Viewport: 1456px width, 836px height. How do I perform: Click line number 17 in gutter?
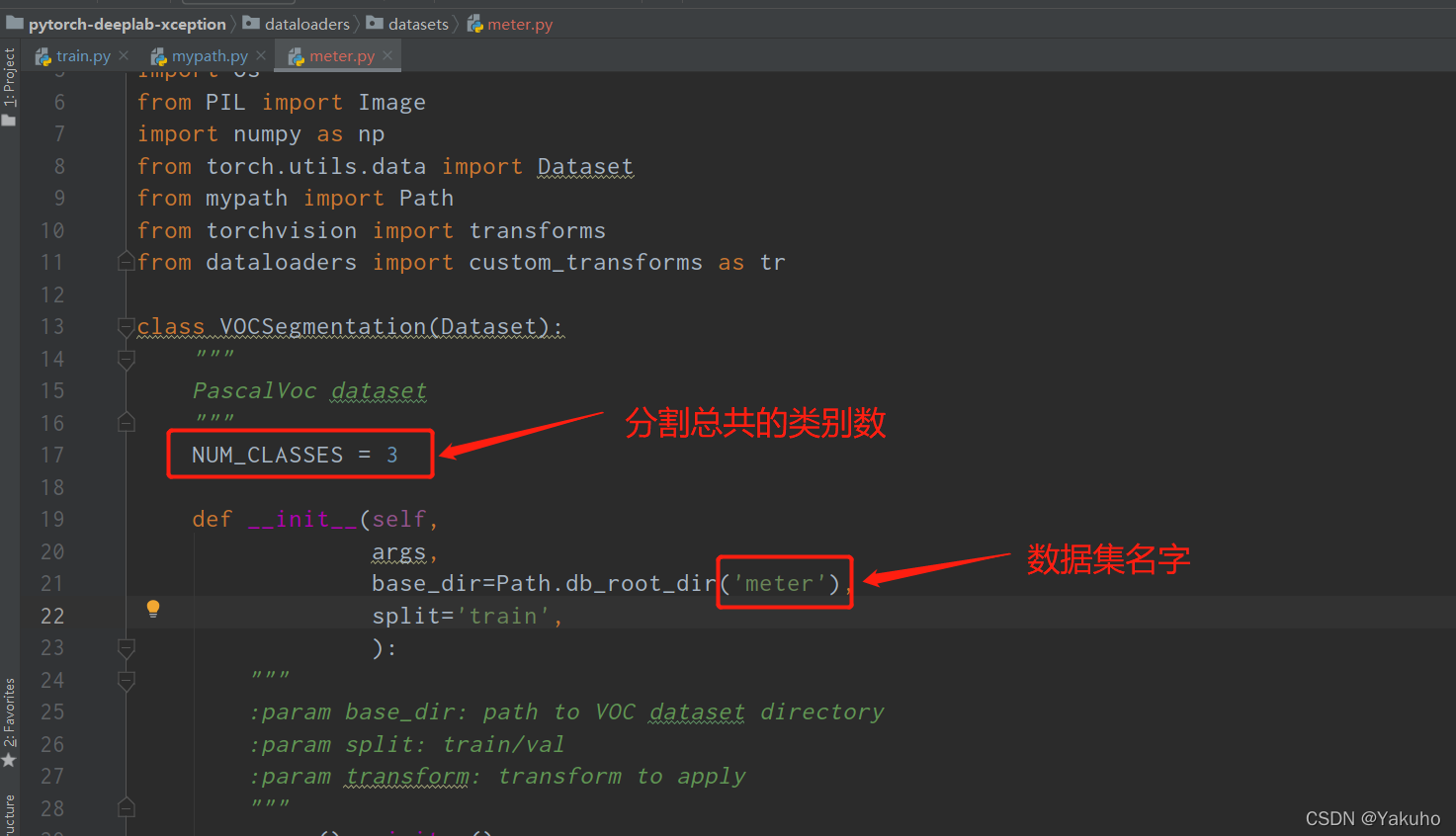(x=52, y=455)
